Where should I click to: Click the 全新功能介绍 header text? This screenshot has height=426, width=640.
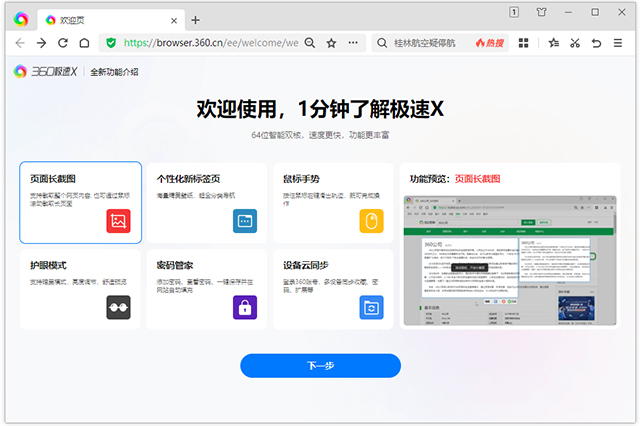tap(114, 72)
